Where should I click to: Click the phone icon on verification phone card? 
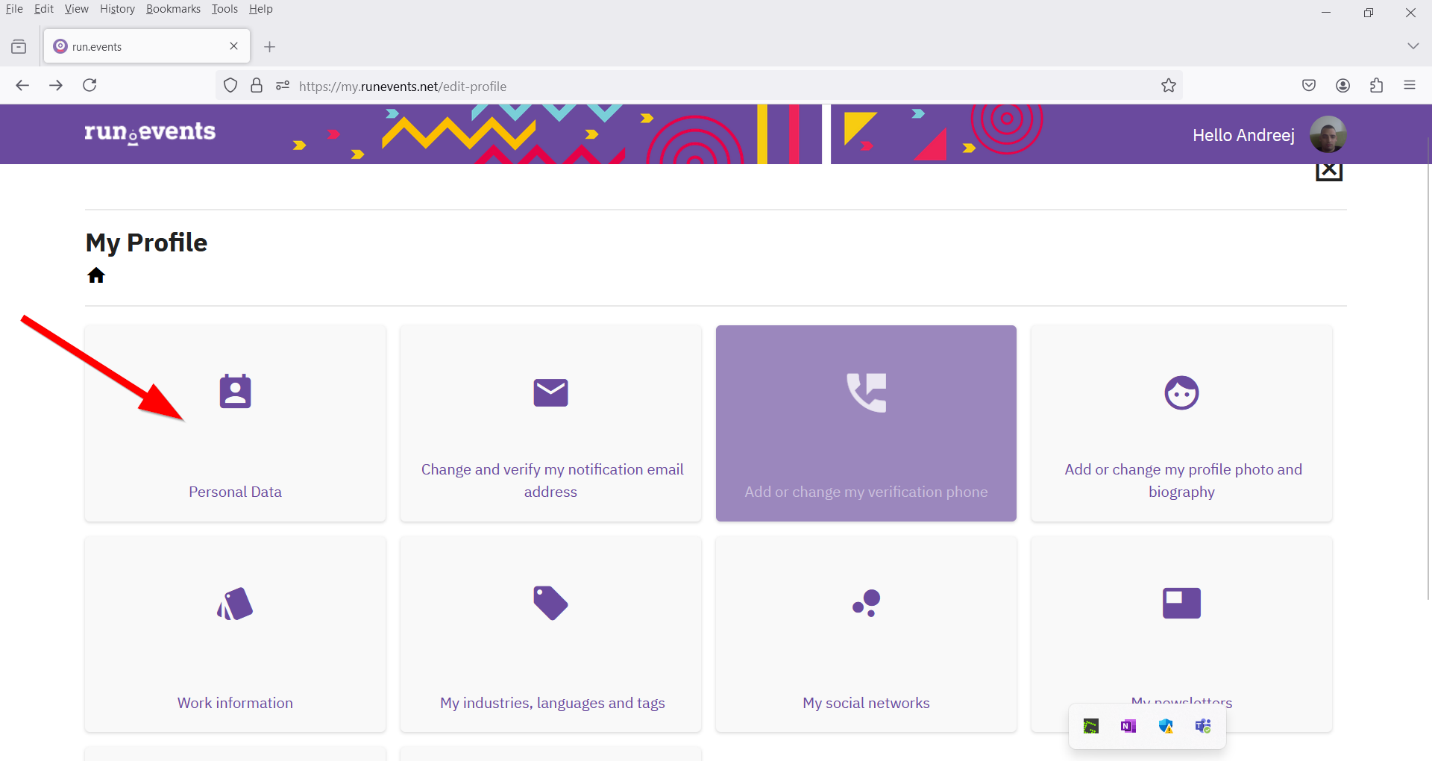coord(866,392)
